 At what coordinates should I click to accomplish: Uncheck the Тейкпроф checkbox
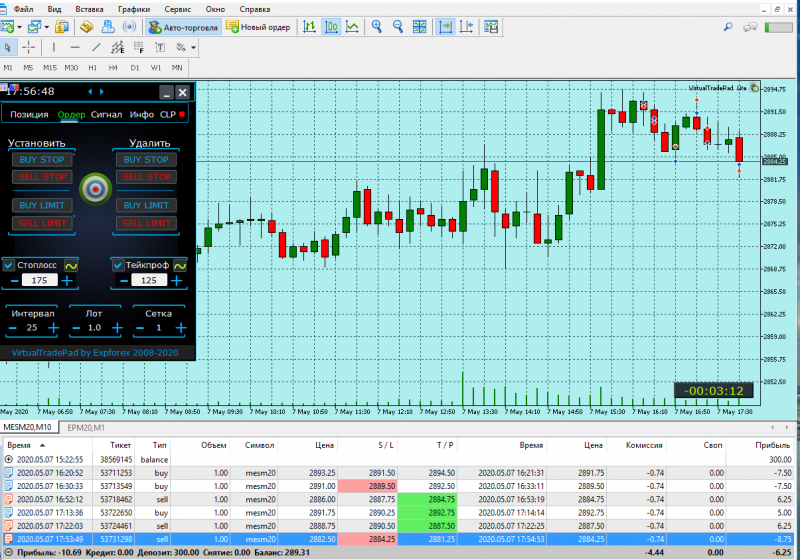click(x=118, y=265)
